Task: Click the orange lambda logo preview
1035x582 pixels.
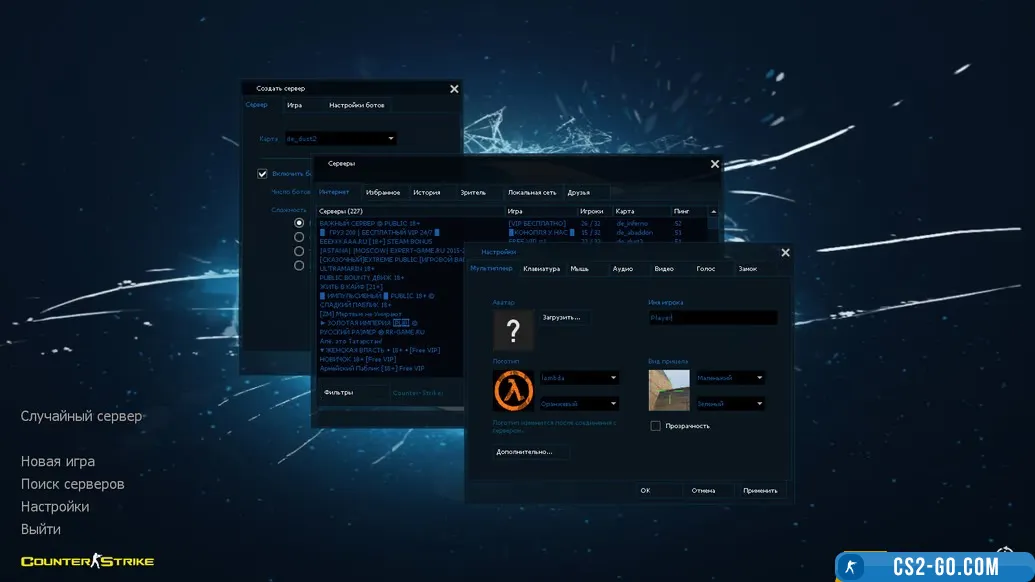Action: [513, 390]
